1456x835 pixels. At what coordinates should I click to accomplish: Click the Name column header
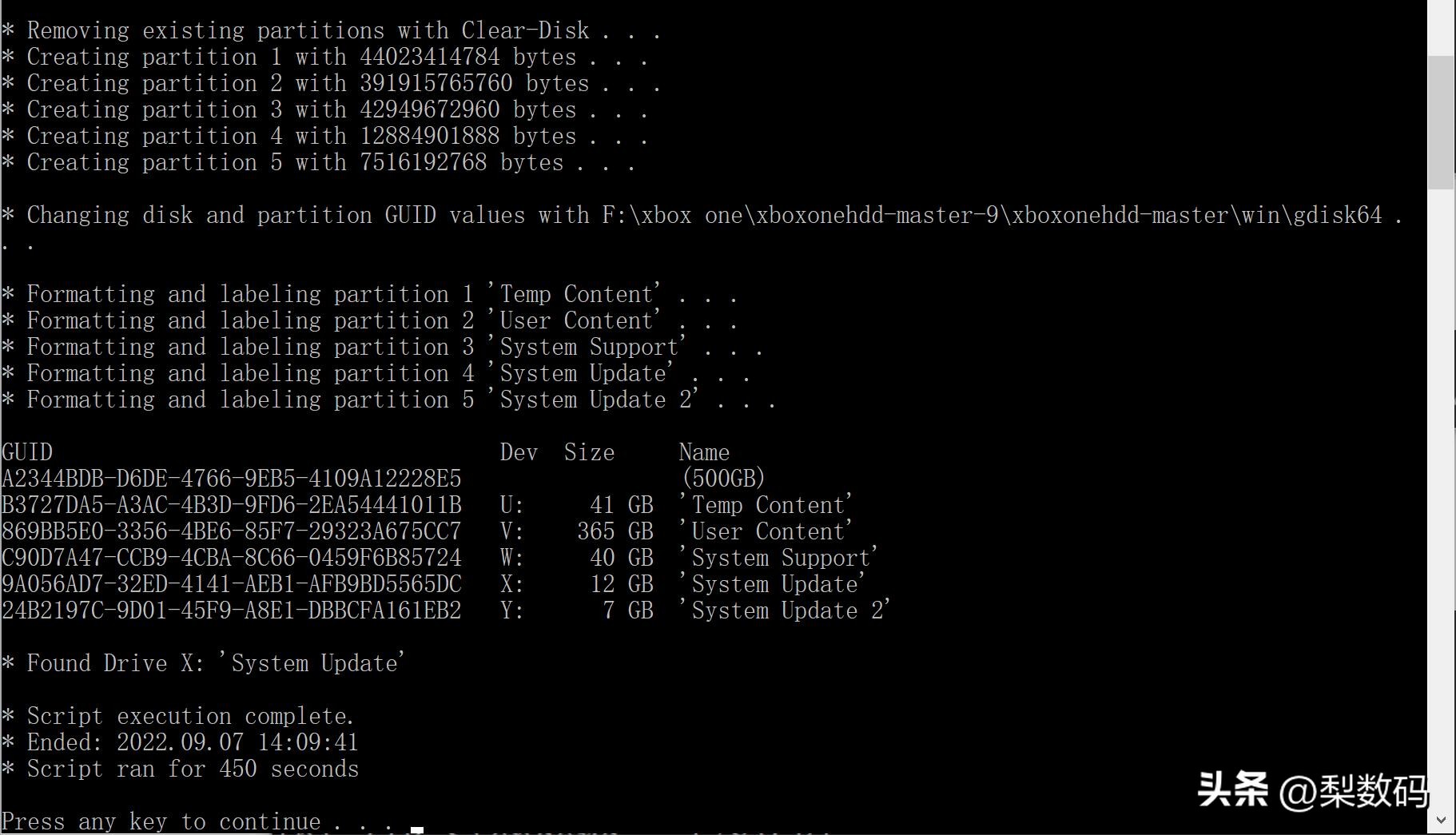tap(704, 452)
